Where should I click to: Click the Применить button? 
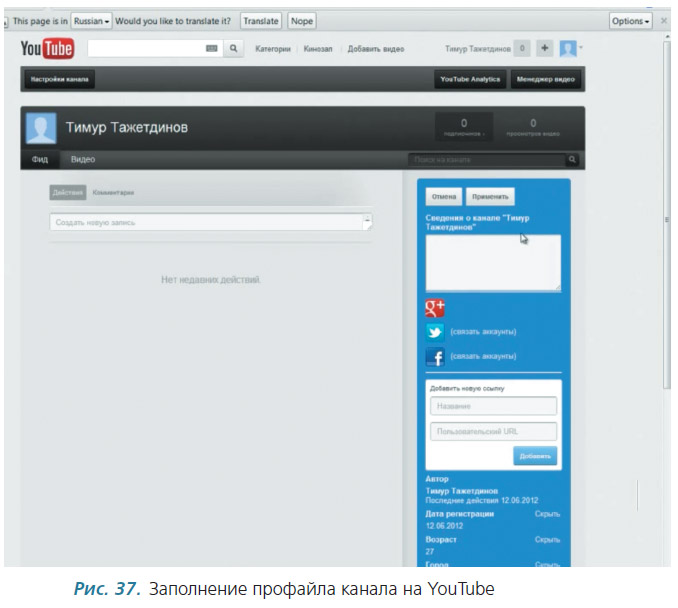tap(490, 197)
